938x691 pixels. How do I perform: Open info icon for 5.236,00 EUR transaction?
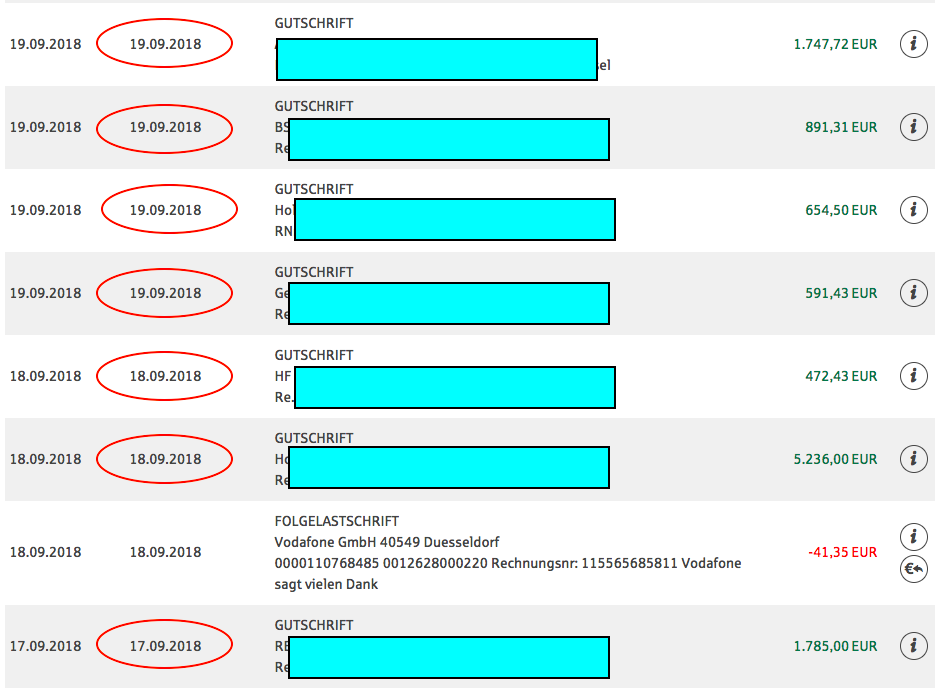913,459
